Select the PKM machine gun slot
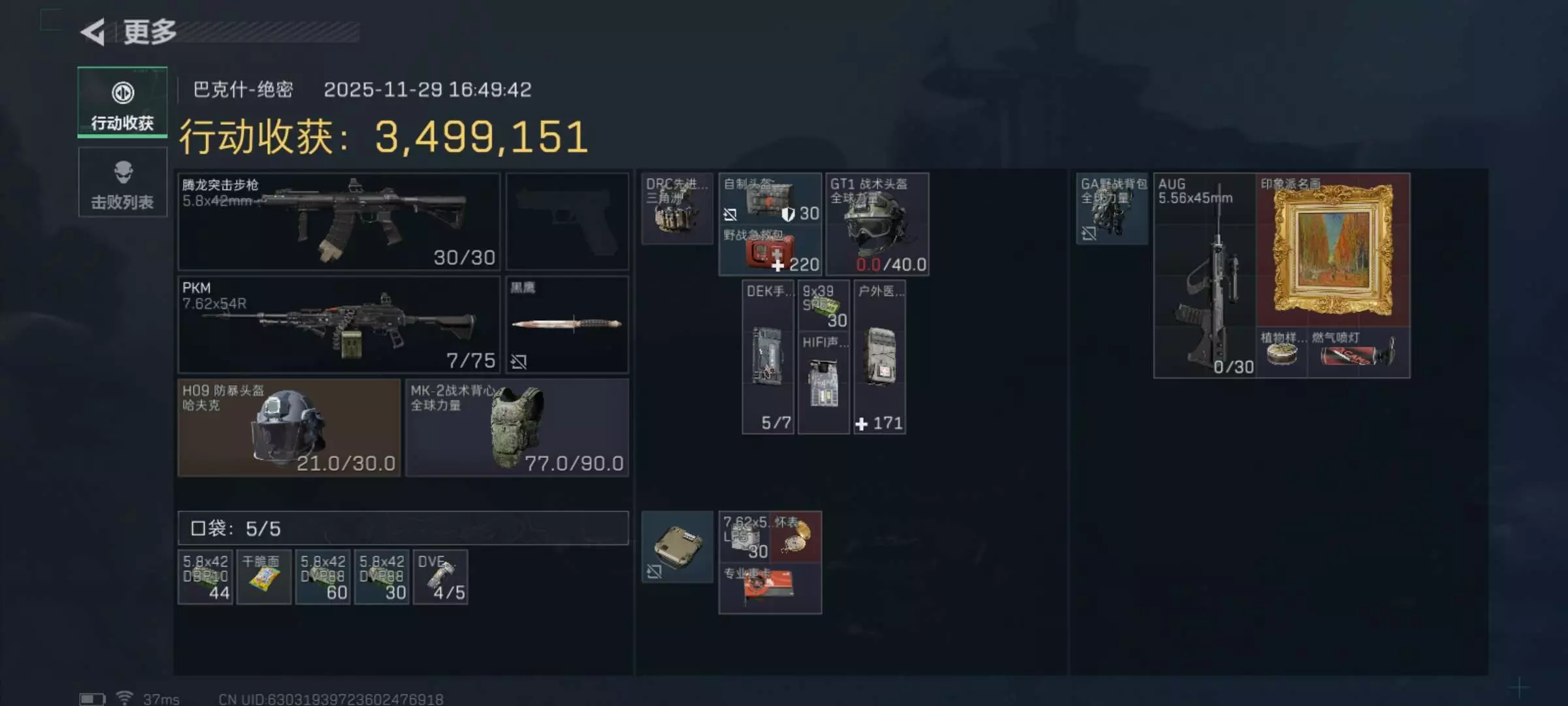The width and height of the screenshot is (1568, 706). 339,324
